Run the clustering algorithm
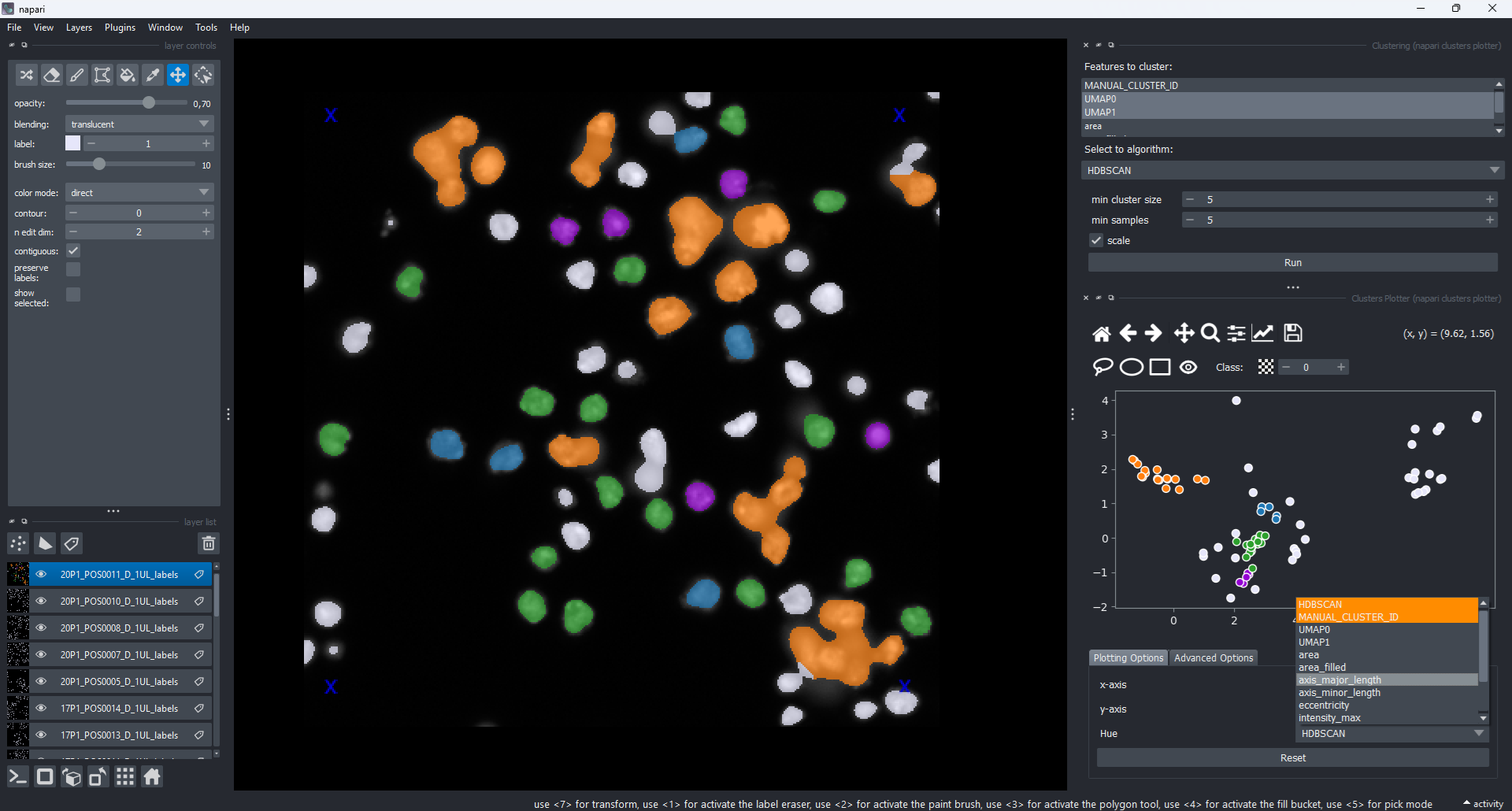The image size is (1512, 811). [x=1292, y=263]
